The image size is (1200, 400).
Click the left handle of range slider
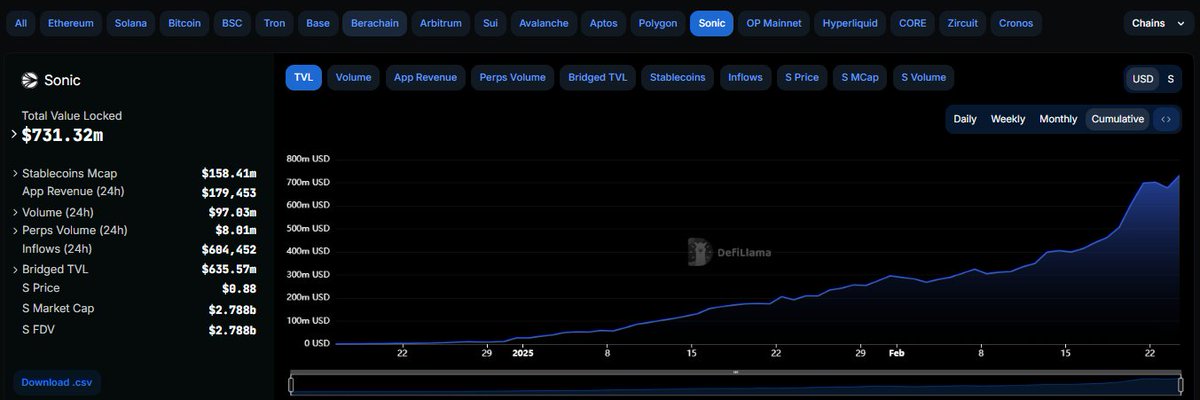click(x=291, y=383)
